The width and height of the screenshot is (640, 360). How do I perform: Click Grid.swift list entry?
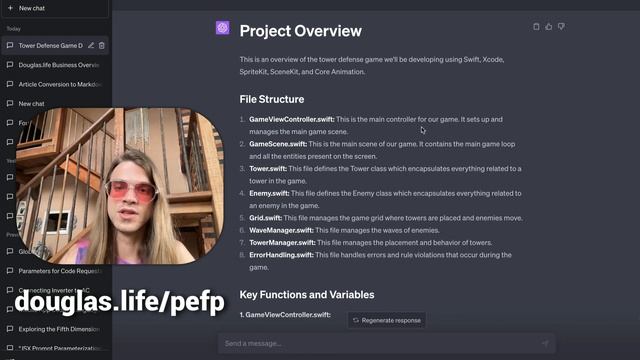(265, 218)
